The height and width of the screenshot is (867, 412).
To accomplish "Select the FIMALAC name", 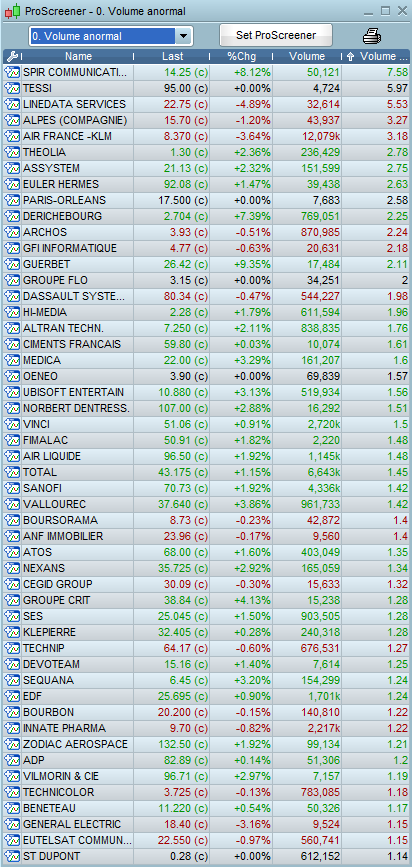I will (x=46, y=441).
